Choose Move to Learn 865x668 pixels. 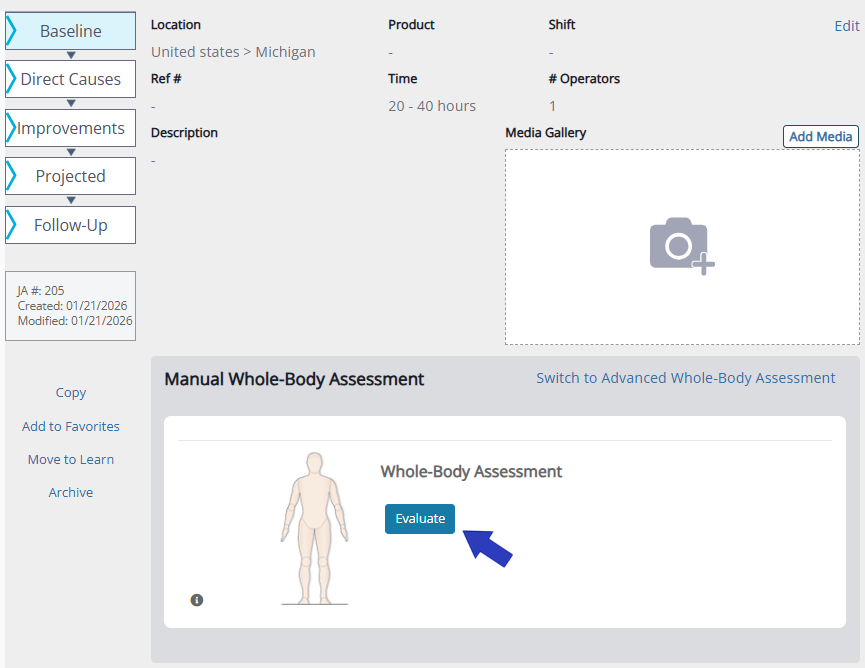pos(71,459)
